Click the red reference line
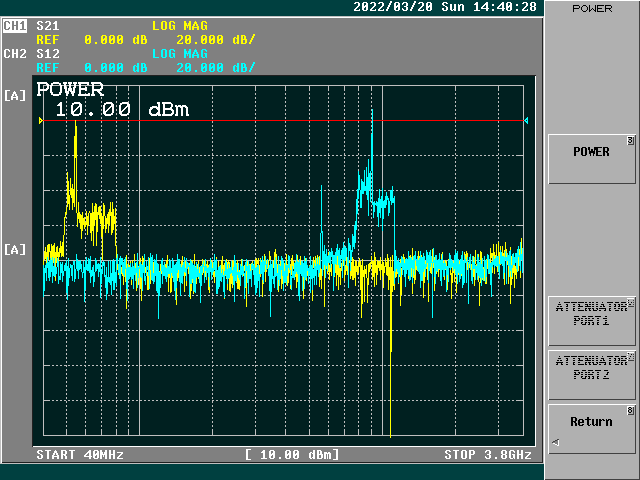The width and height of the screenshot is (640, 480). 283,120
